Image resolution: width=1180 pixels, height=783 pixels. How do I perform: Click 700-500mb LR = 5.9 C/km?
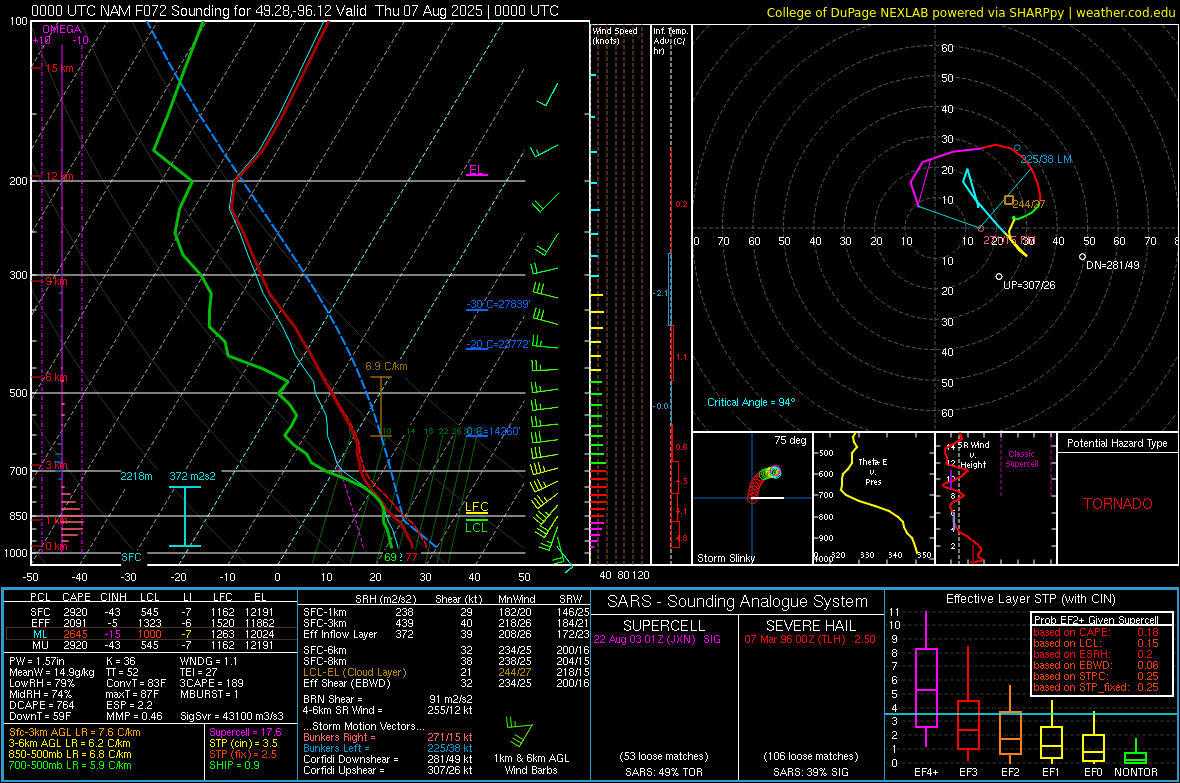(x=70, y=765)
